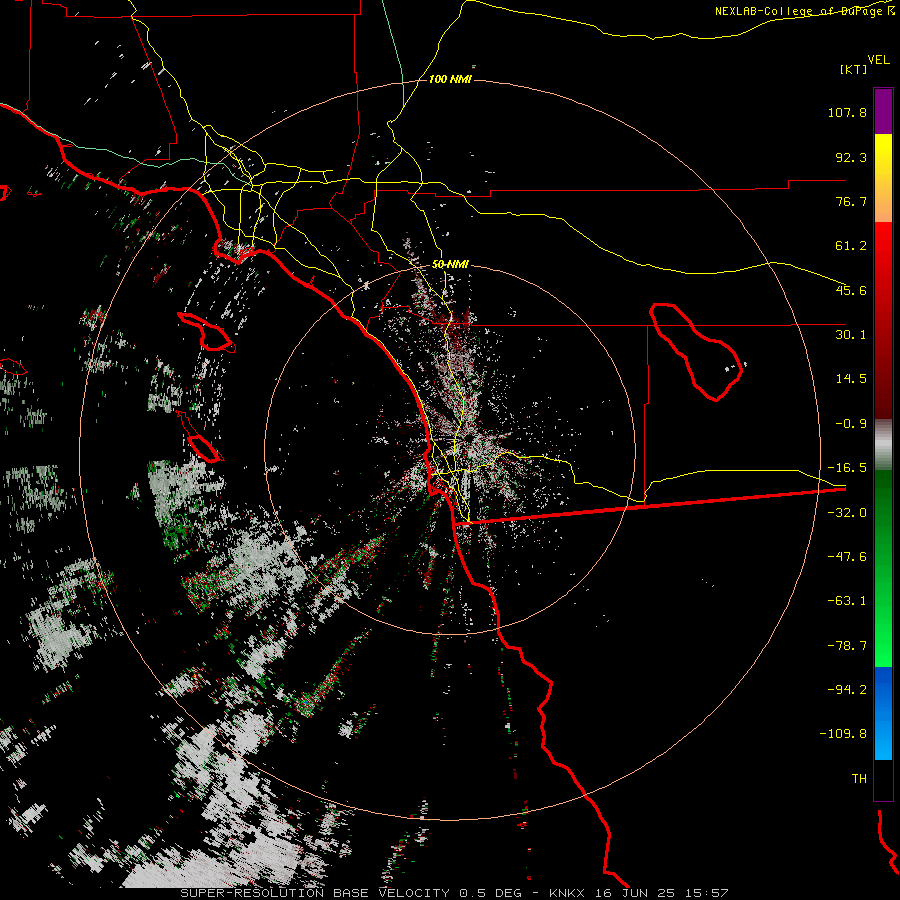Select the "[KT]" units label
The height and width of the screenshot is (900, 900).
[x=853, y=69]
